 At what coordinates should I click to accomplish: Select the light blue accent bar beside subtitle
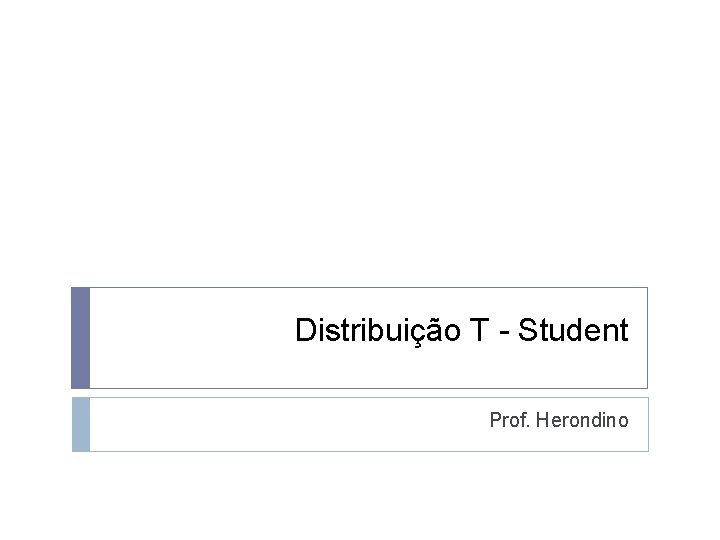(x=80, y=424)
